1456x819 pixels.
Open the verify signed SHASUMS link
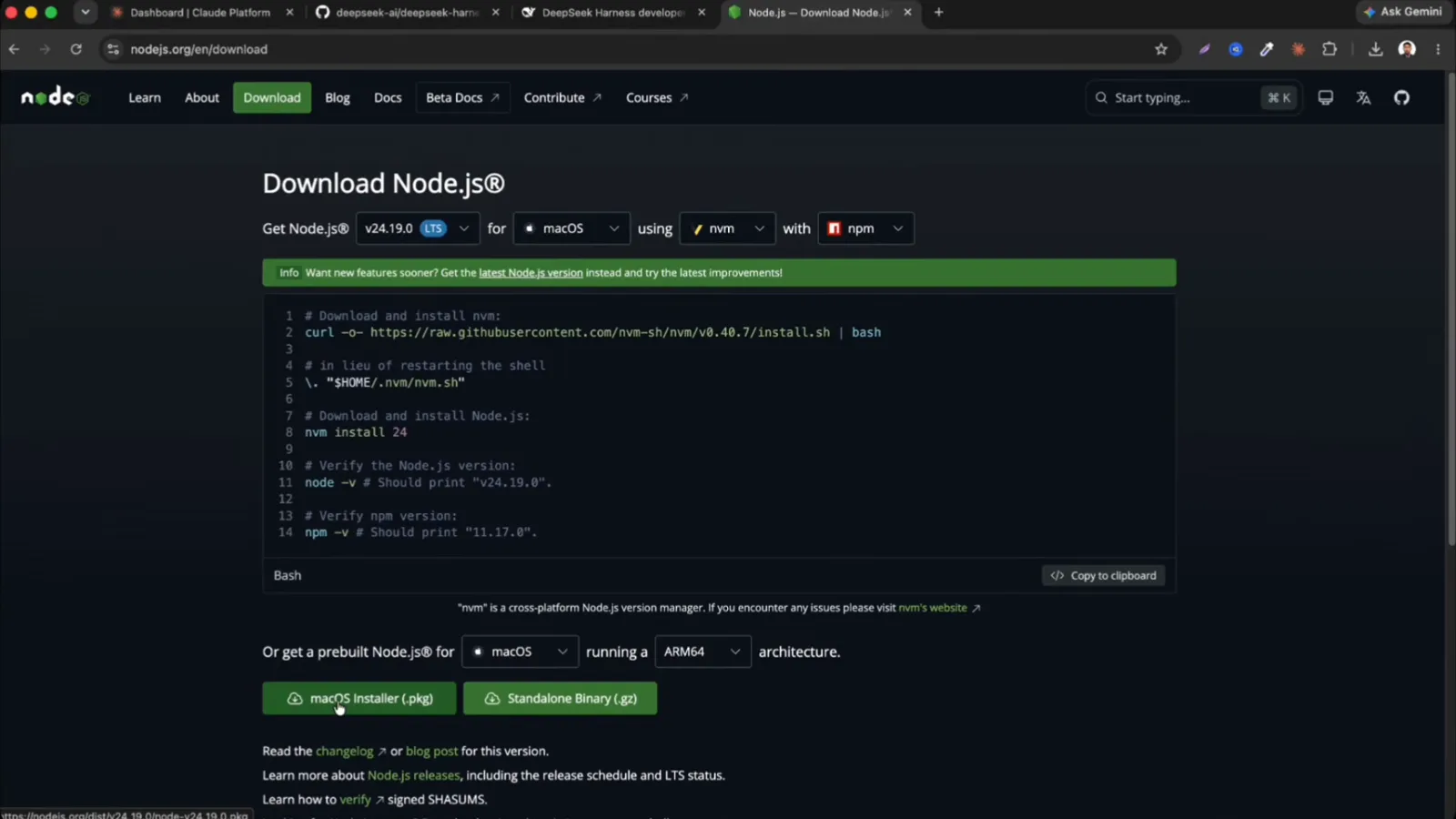pyautogui.click(x=361, y=799)
